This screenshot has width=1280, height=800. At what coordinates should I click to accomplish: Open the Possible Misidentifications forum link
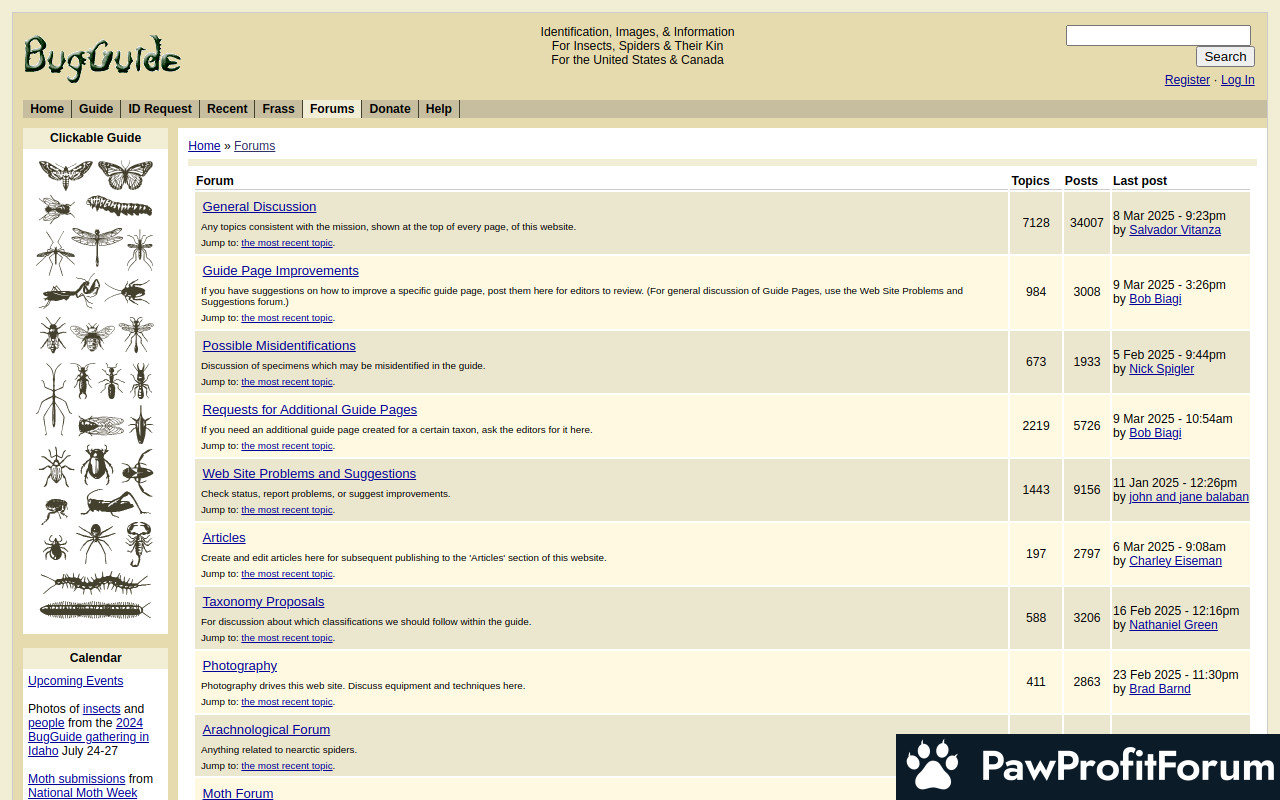279,346
